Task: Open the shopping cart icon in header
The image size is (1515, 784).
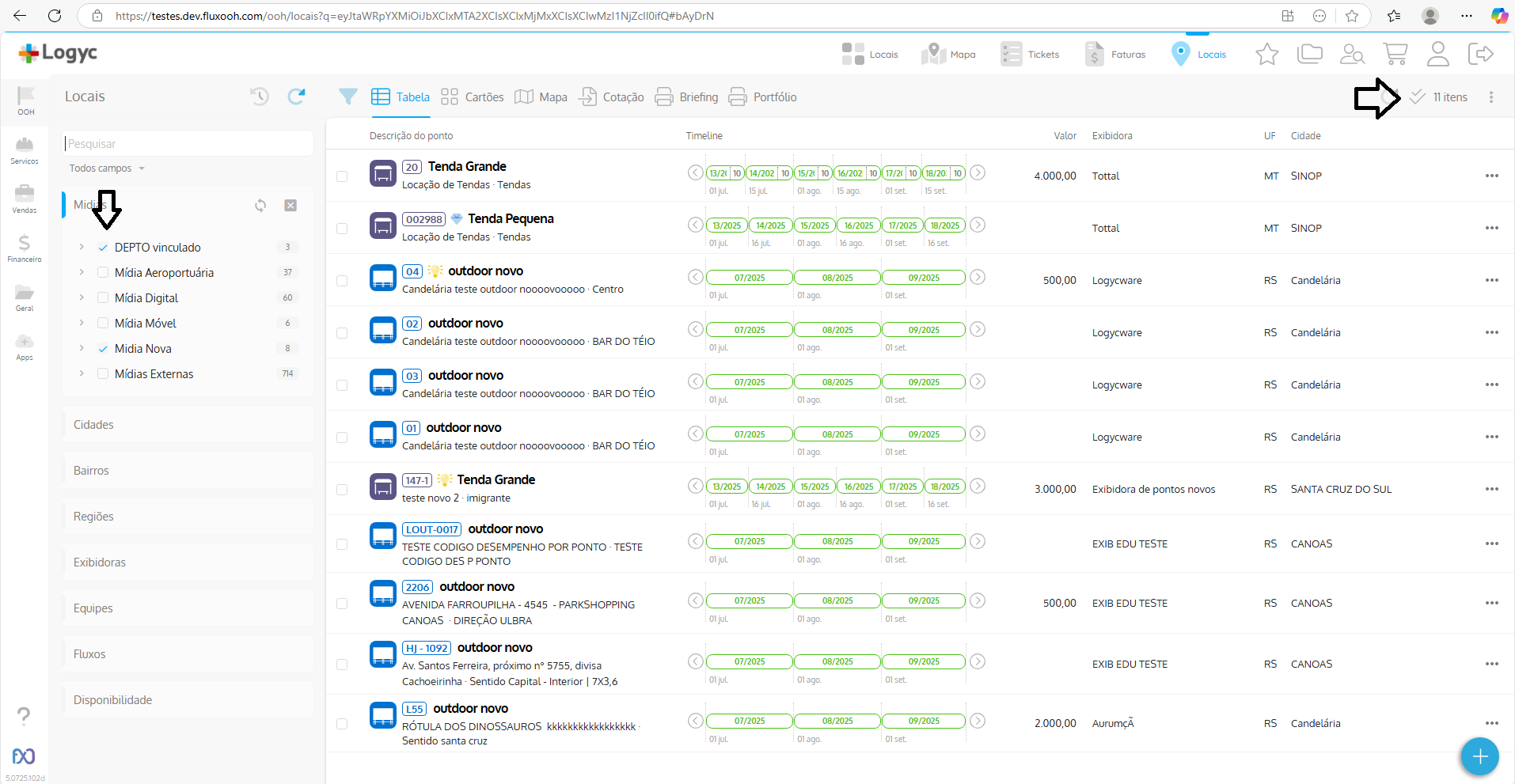Action: [x=1395, y=54]
